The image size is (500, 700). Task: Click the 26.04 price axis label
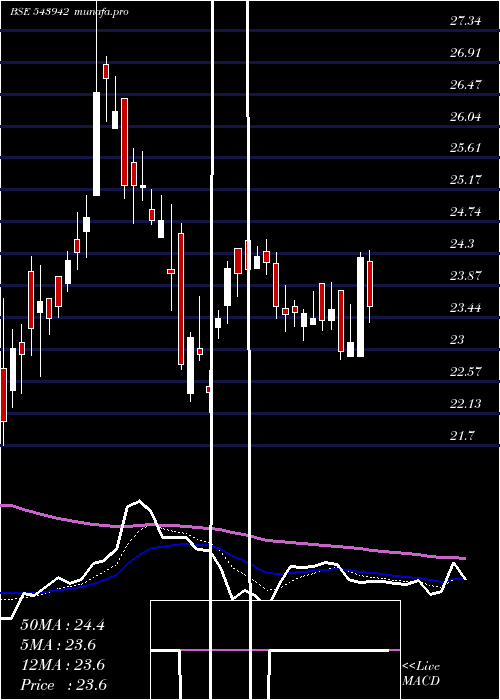[465, 117]
